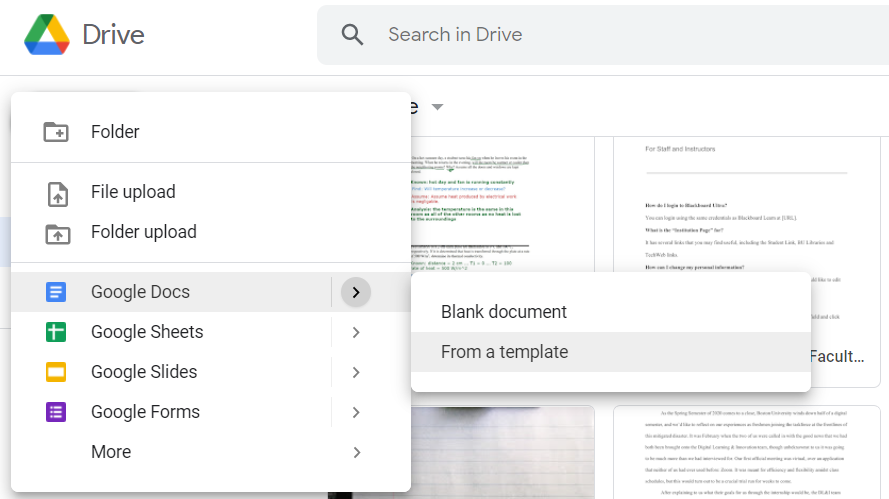Choose Blank document
889x499 pixels.
[x=611, y=312]
